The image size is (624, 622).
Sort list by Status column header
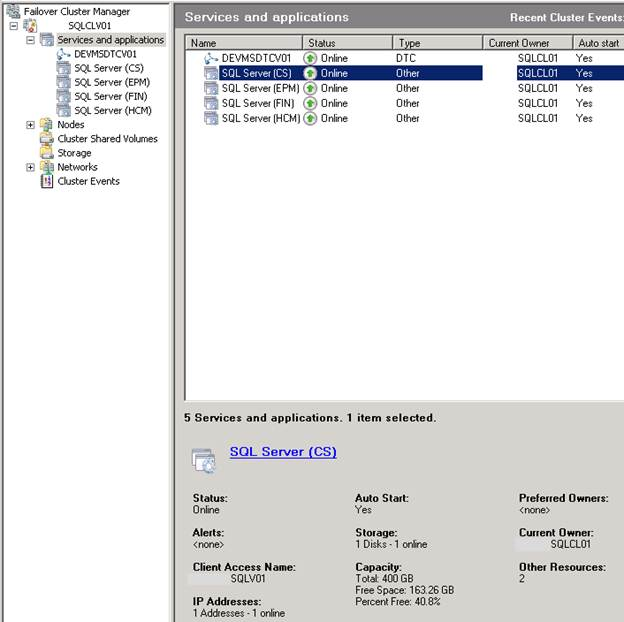pos(348,43)
